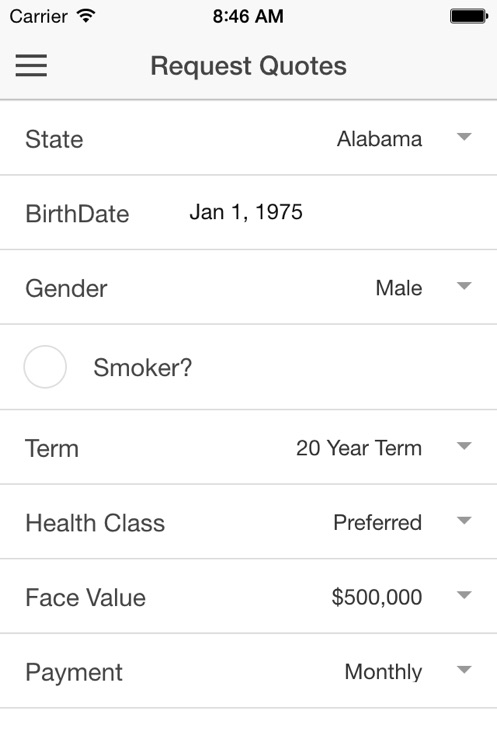Expand the State dropdown arrow
497x746 pixels.
464,137
